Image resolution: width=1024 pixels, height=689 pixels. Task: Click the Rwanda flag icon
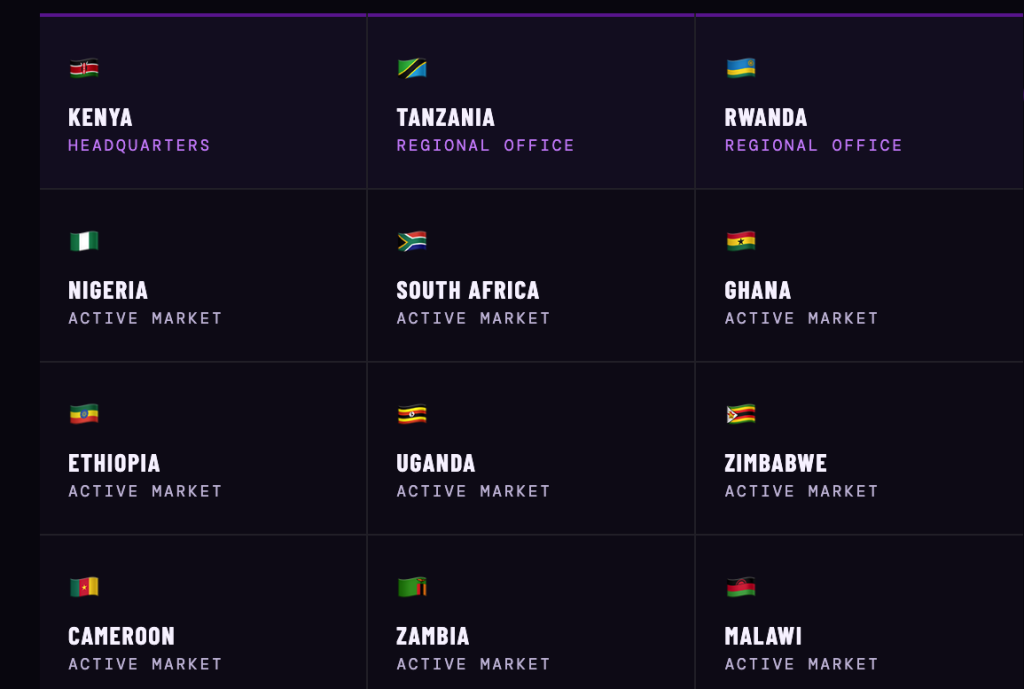(740, 68)
